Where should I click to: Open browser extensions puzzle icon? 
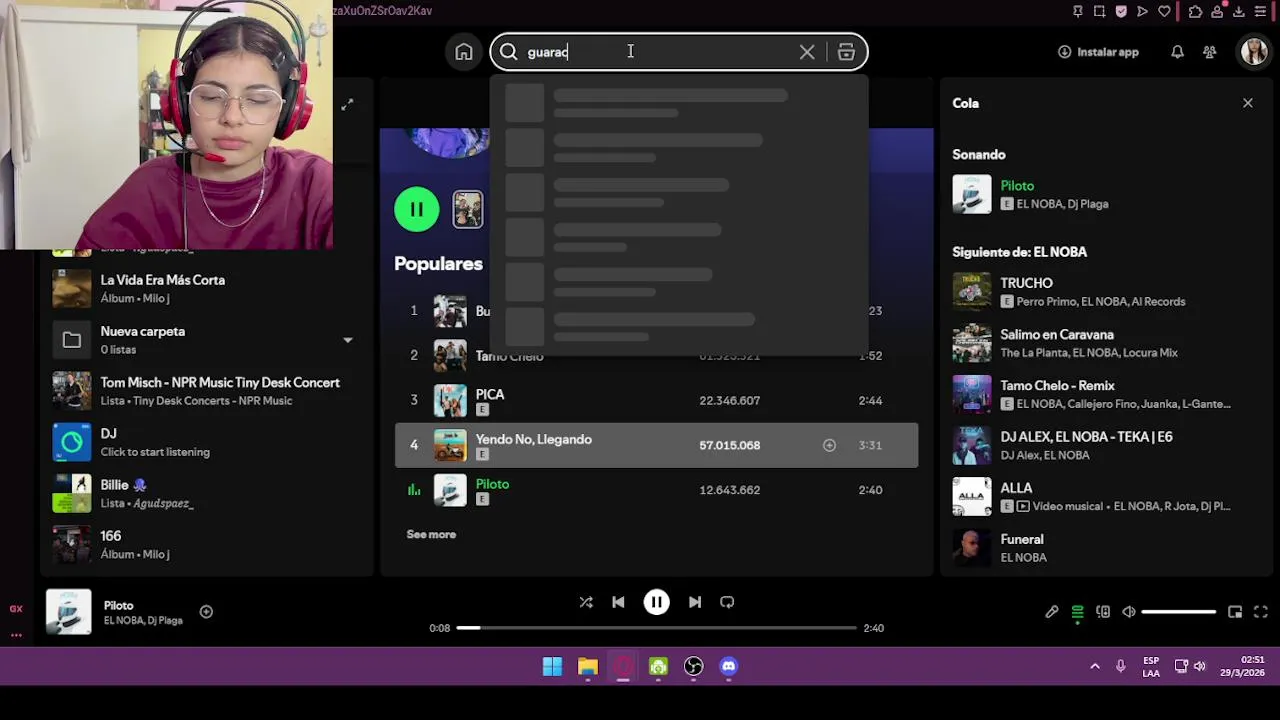[1195, 11]
